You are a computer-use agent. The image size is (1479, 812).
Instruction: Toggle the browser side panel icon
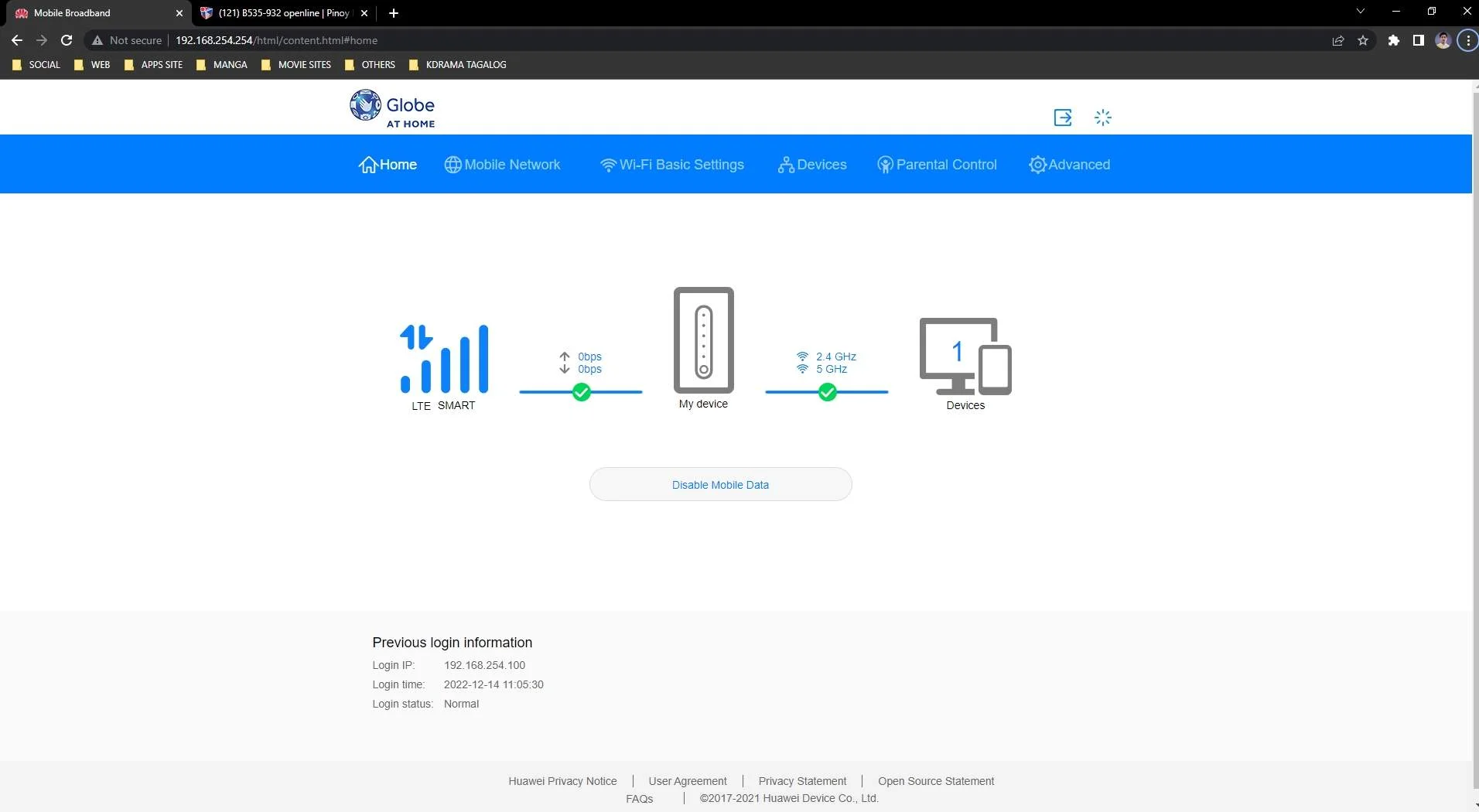(1419, 40)
